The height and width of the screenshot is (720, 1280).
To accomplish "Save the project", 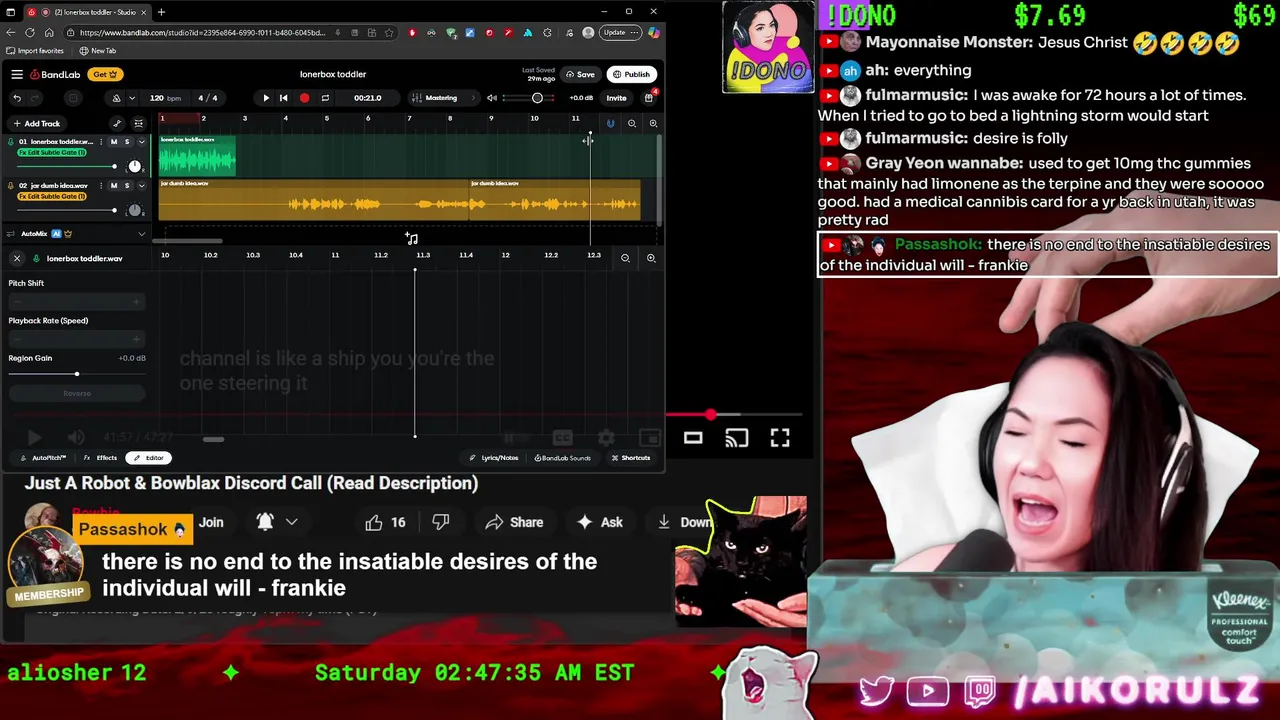I will click(x=580, y=74).
